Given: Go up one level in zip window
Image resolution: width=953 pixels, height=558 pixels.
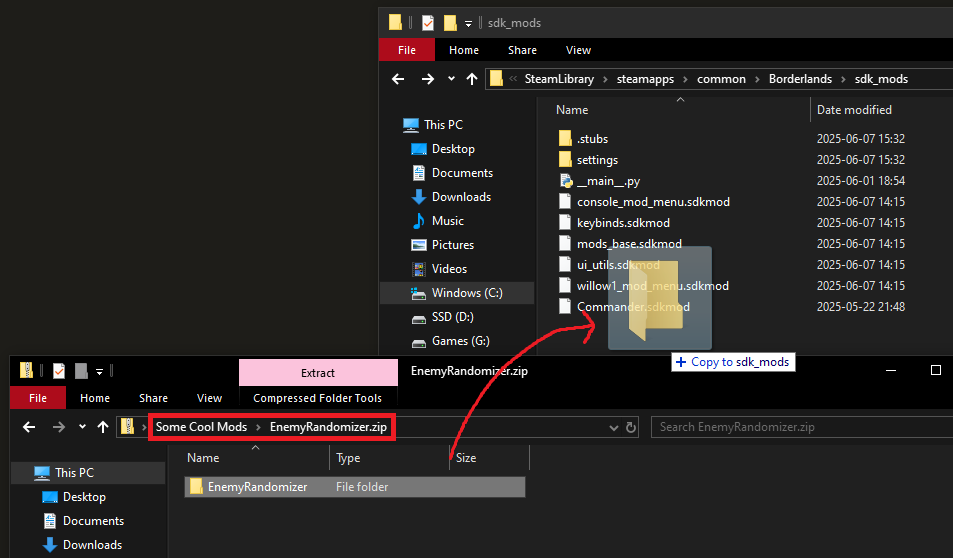Looking at the screenshot, I should 103,427.
